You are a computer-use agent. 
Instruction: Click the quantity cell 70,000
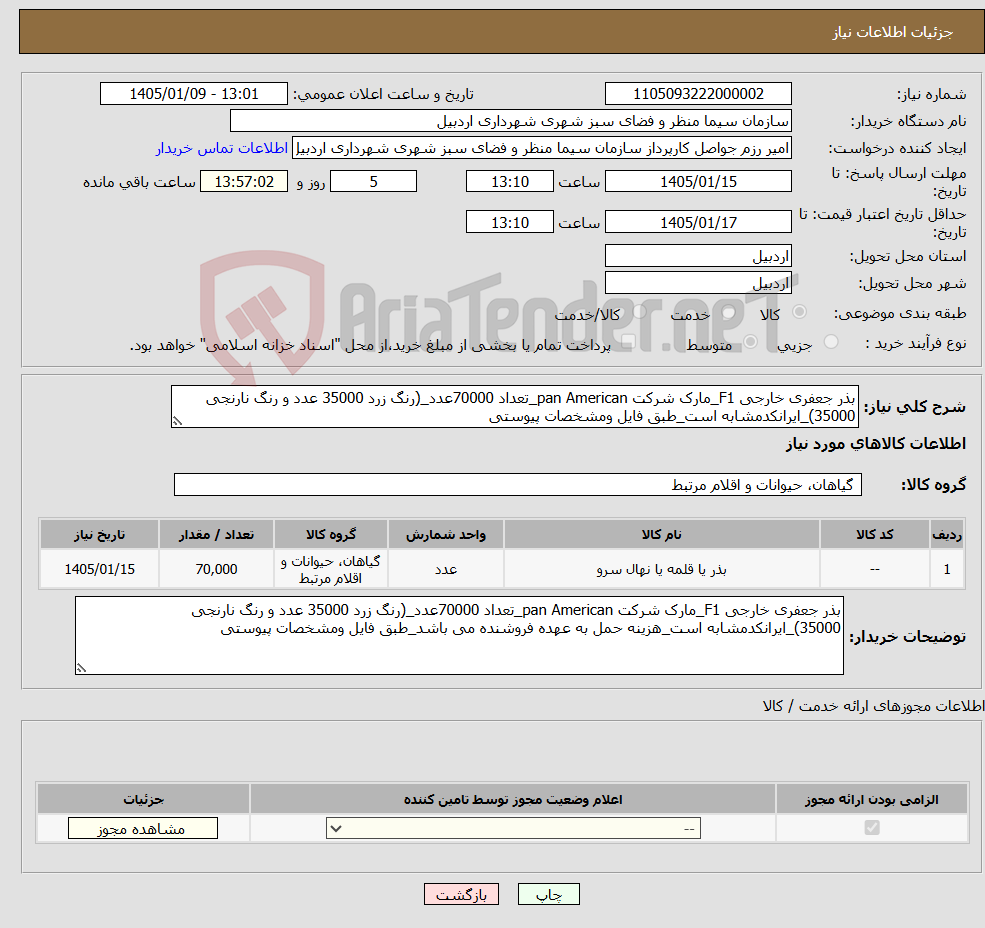click(216, 569)
